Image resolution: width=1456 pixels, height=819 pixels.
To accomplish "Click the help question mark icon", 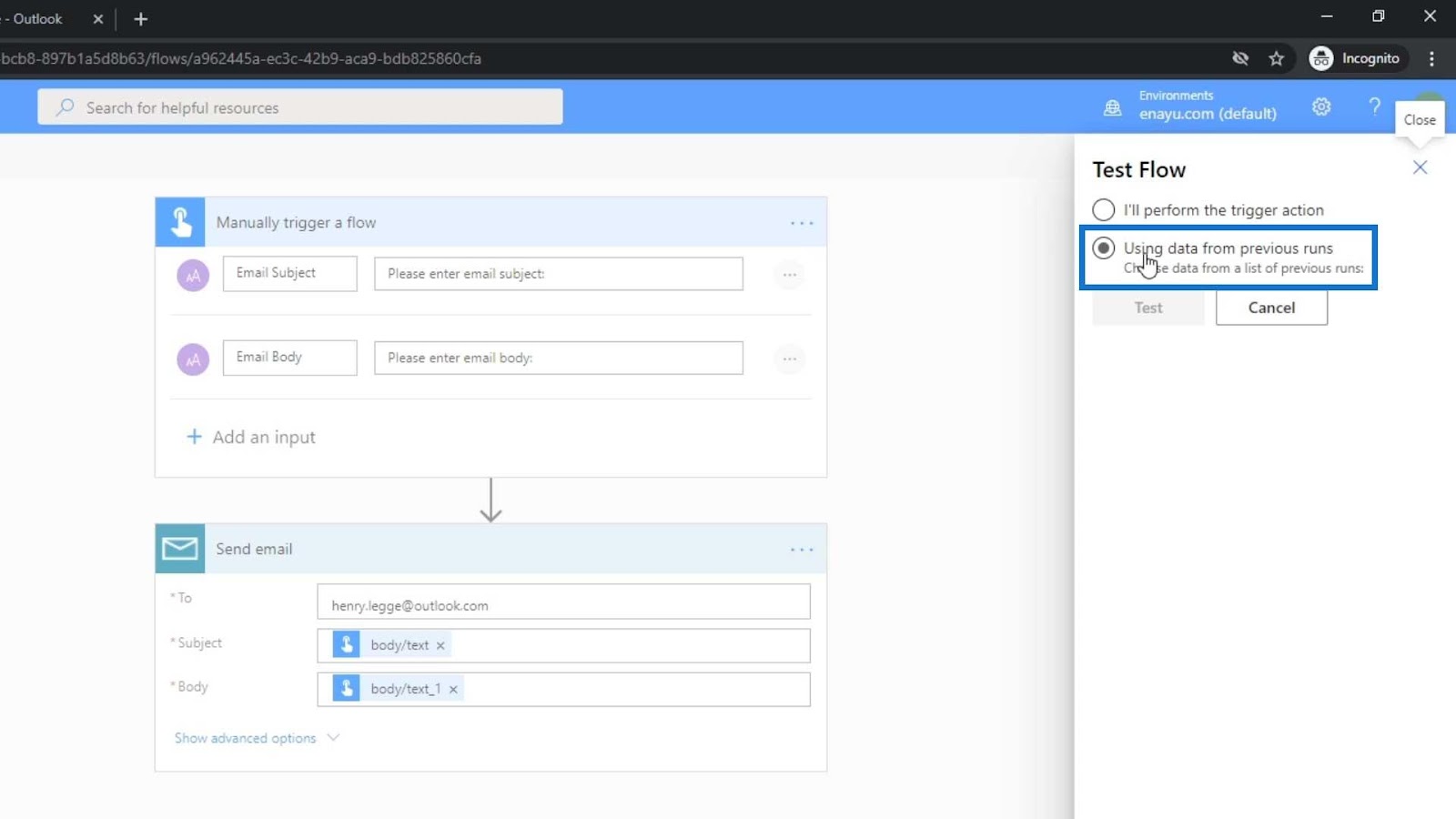I will coord(1374,107).
